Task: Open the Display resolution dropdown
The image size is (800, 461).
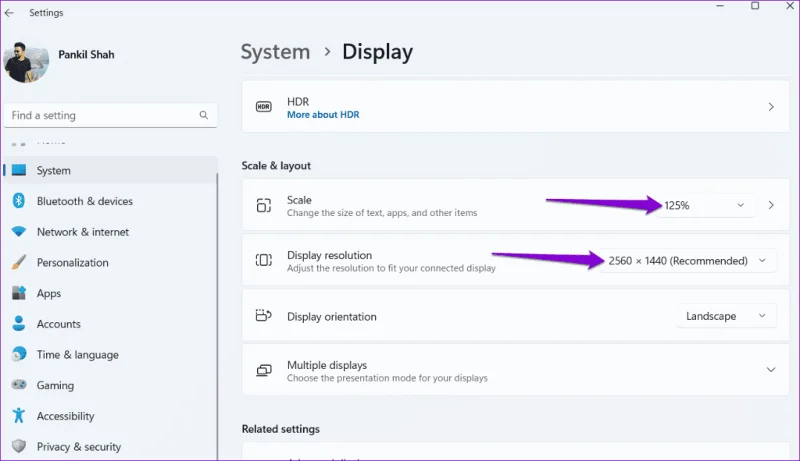Action: pyautogui.click(x=688, y=261)
